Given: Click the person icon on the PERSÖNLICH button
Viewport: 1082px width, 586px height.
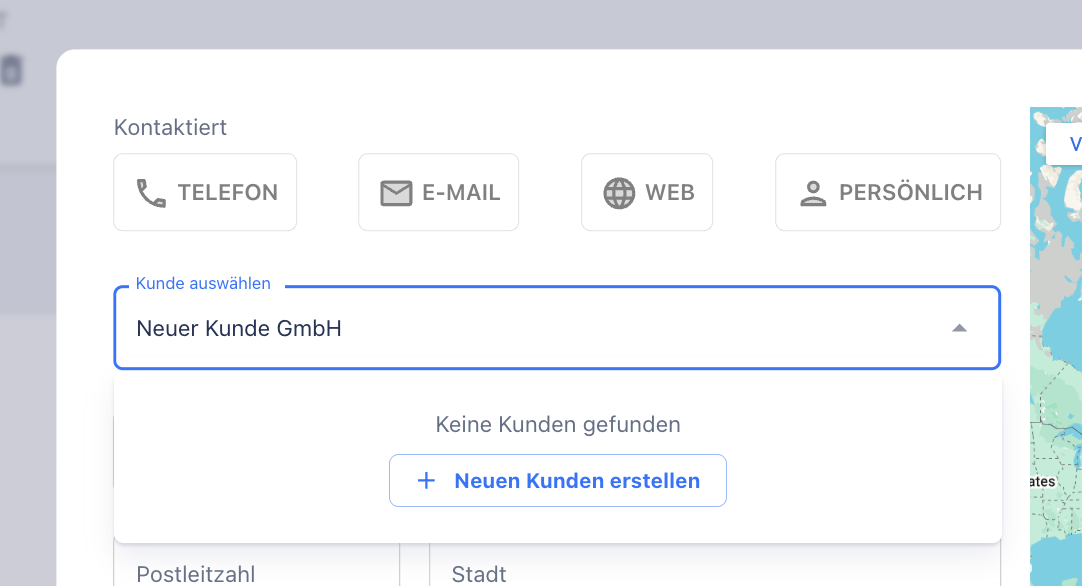Looking at the screenshot, I should click(814, 191).
